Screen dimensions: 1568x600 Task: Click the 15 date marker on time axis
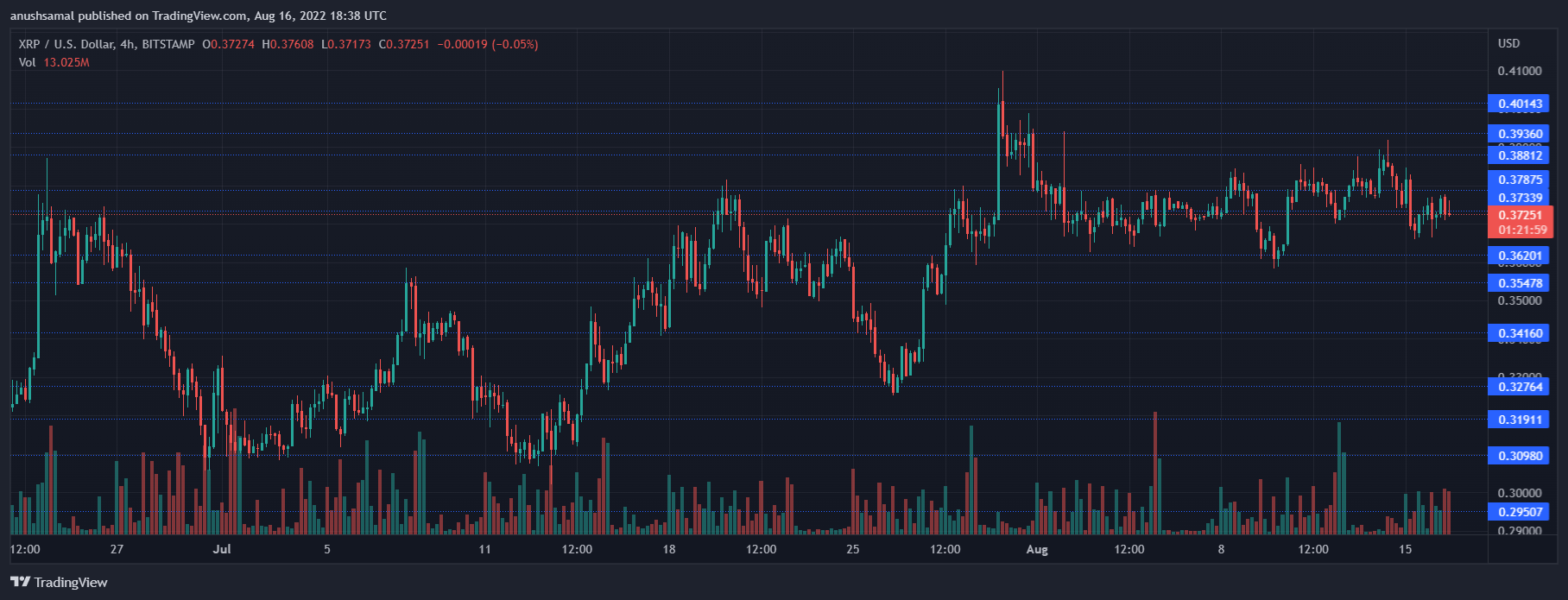1405,549
